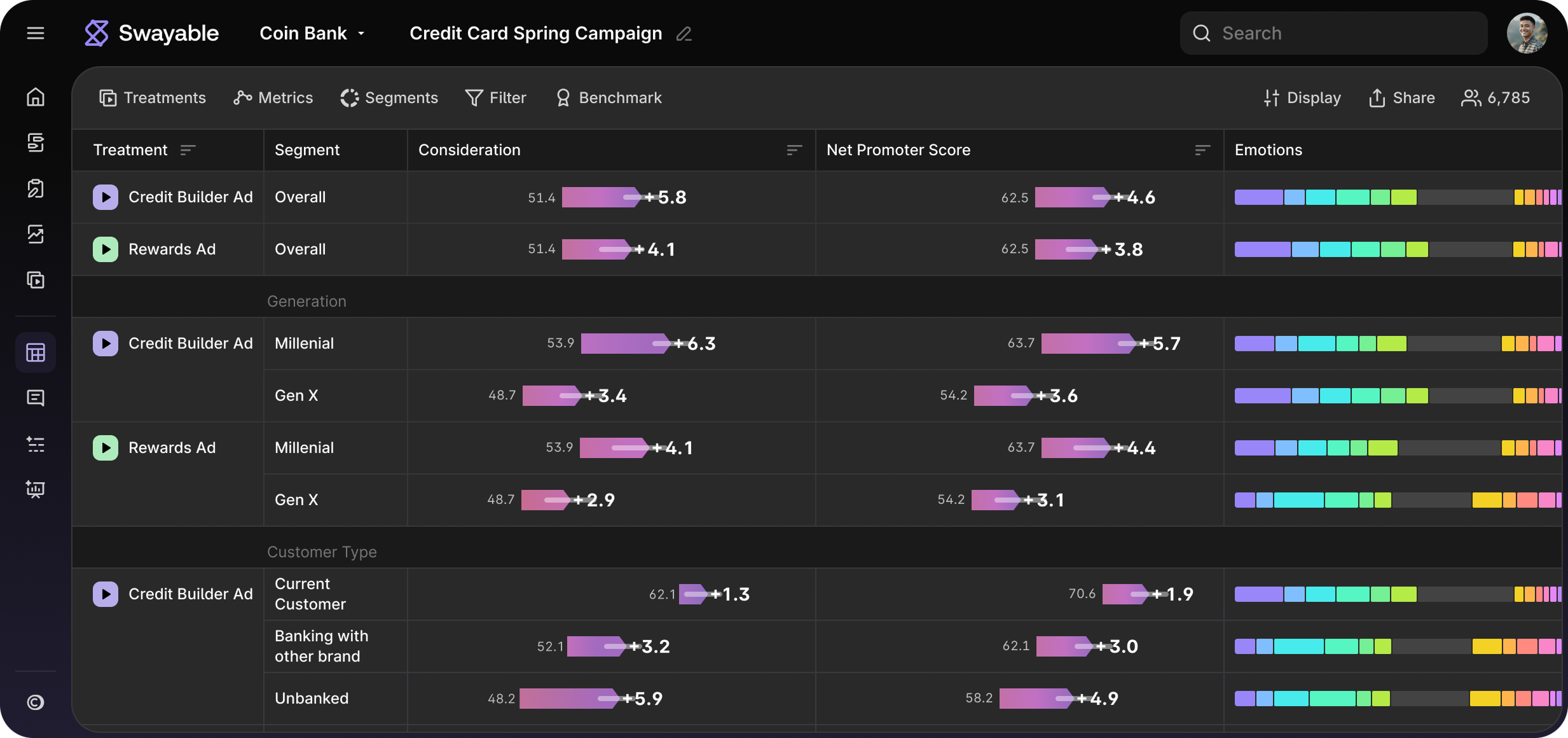This screenshot has height=738, width=1568.
Task: Open the hamburger menu icon
Action: [36, 33]
